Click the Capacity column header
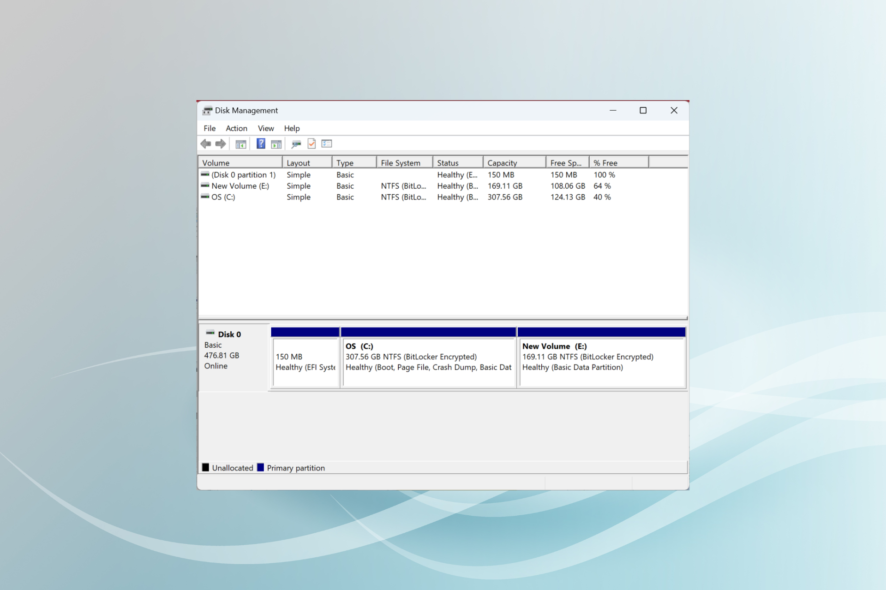Screen dimensions: 886x590 505,161
